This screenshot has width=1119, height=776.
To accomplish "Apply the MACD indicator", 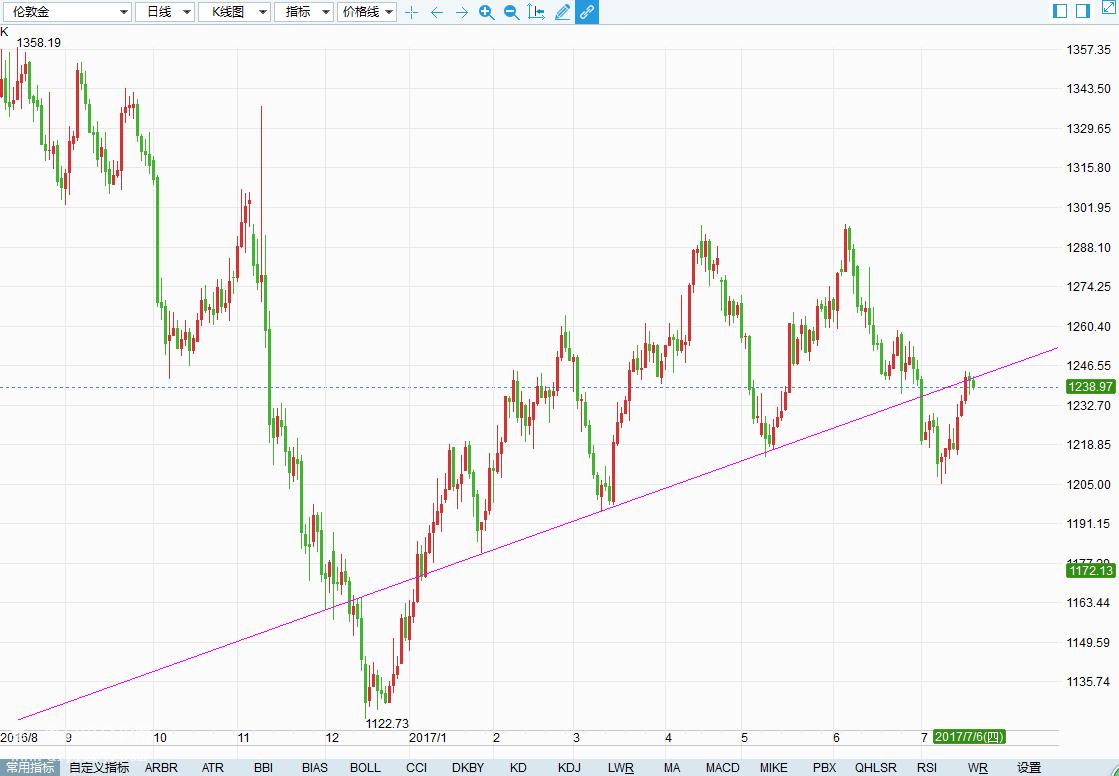I will [x=722, y=768].
